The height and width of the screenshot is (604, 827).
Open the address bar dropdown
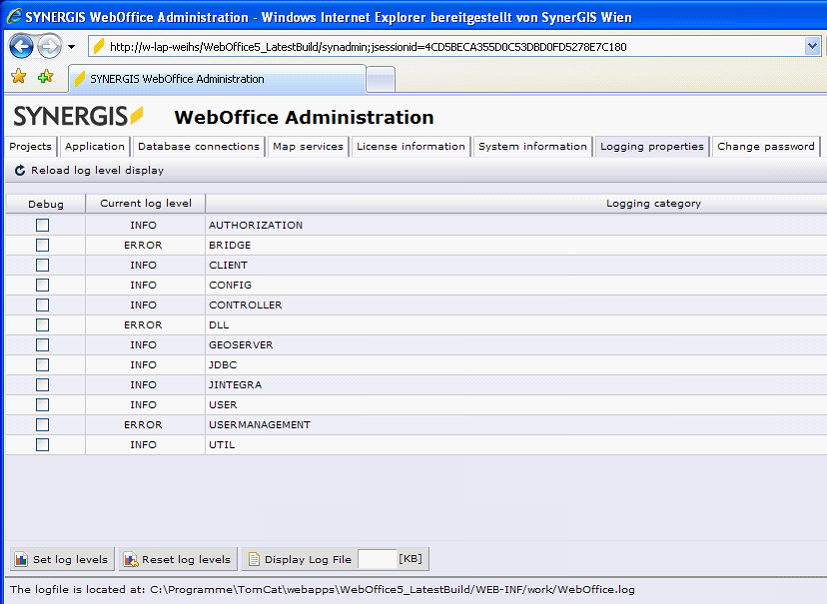pyautogui.click(x=812, y=45)
